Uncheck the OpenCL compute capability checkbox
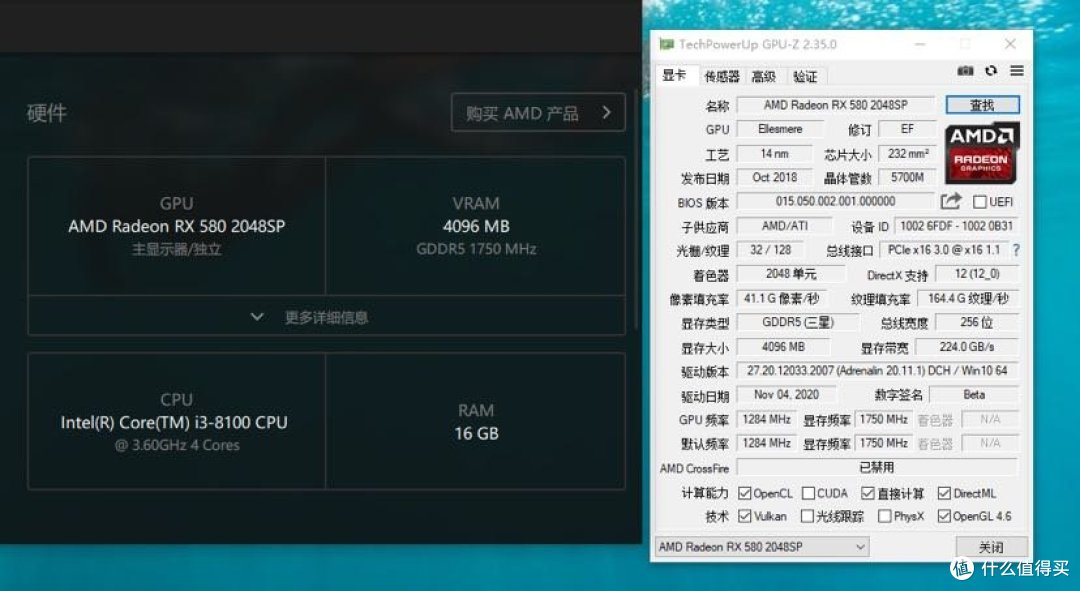Viewport: 1080px width, 591px height. coord(742,492)
